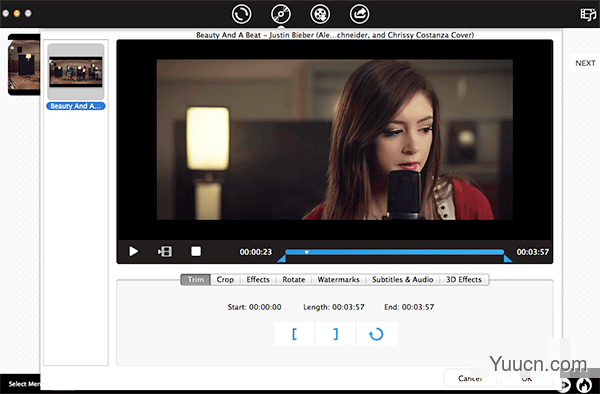
Task: Click the NEXT button
Action: [x=585, y=63]
